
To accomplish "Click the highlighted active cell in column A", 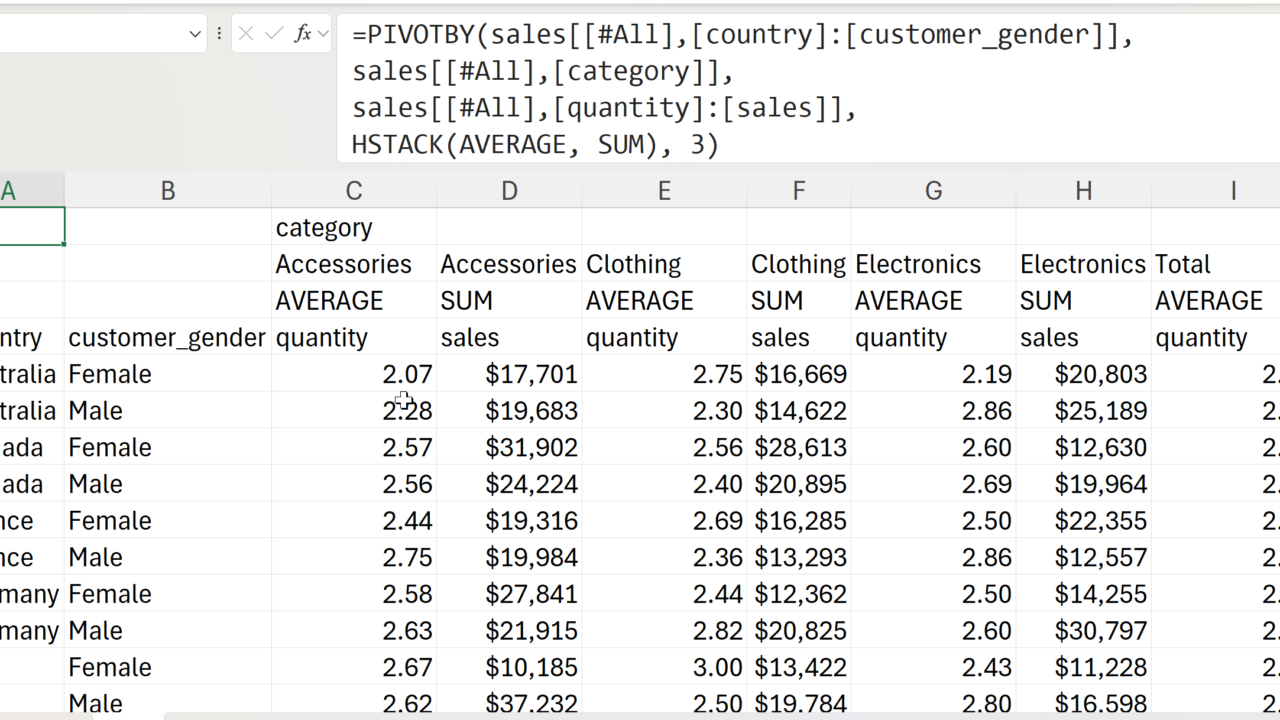I will pyautogui.click(x=32, y=227).
